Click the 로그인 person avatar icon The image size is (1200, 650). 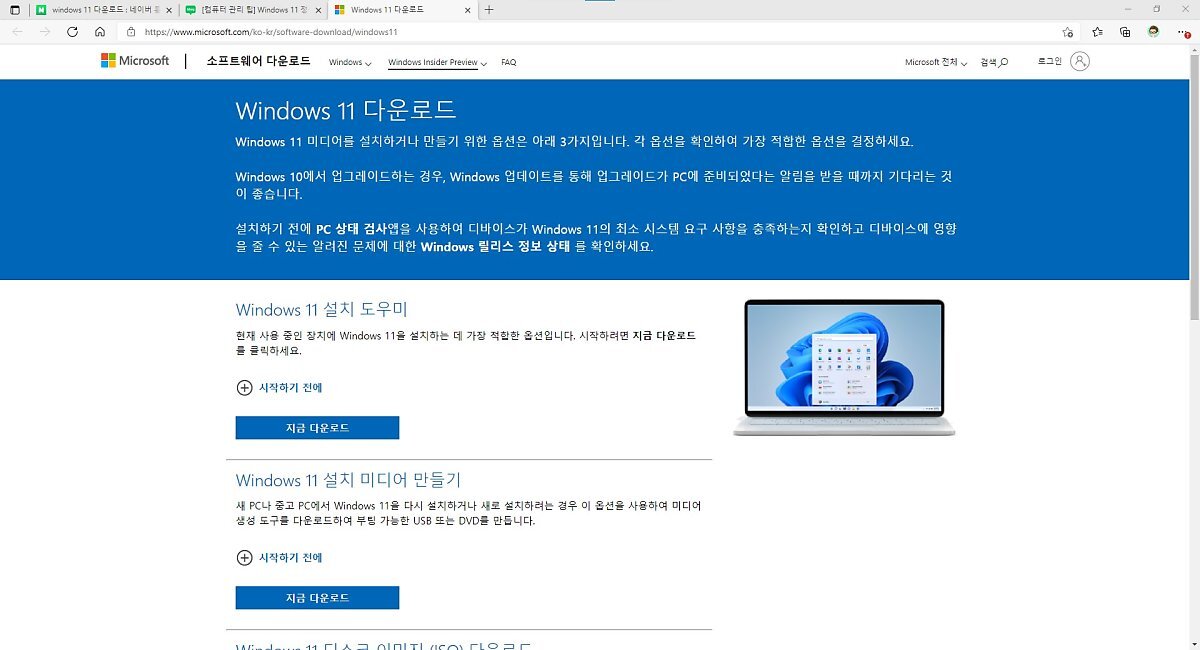click(x=1079, y=61)
